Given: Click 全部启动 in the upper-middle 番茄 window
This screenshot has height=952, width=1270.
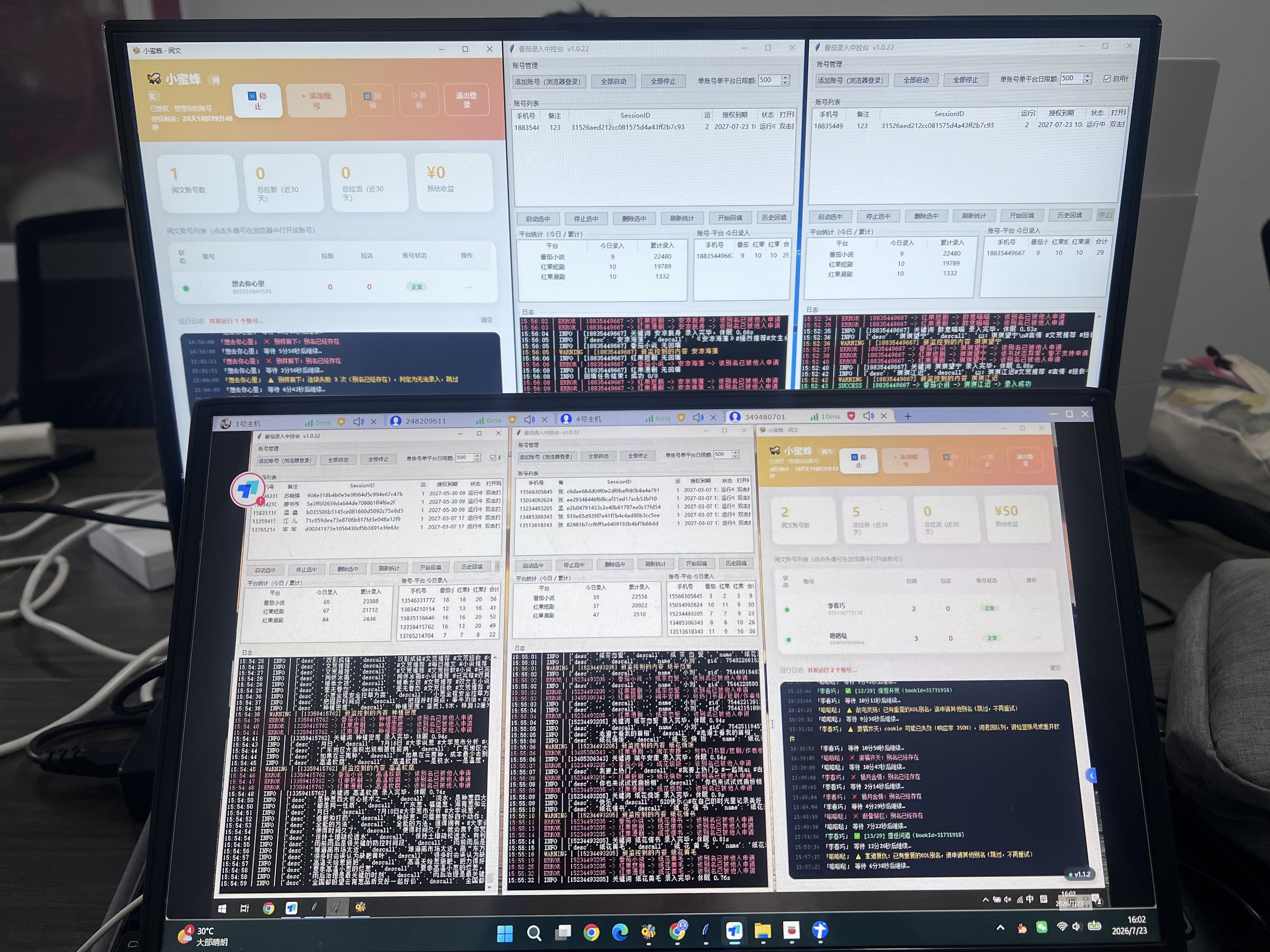Looking at the screenshot, I should tap(613, 82).
